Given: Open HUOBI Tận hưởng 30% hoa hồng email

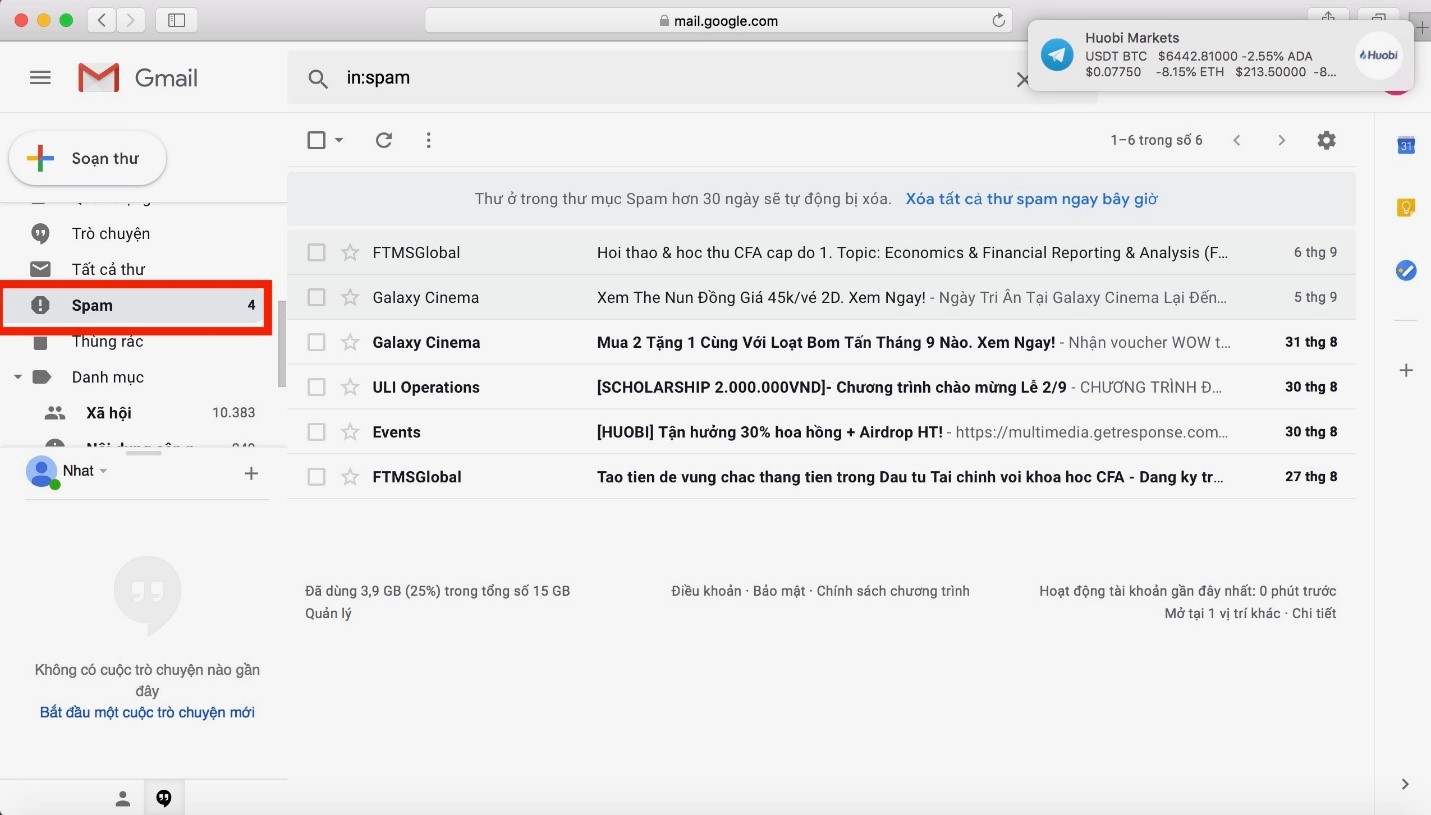Looking at the screenshot, I should [x=770, y=432].
